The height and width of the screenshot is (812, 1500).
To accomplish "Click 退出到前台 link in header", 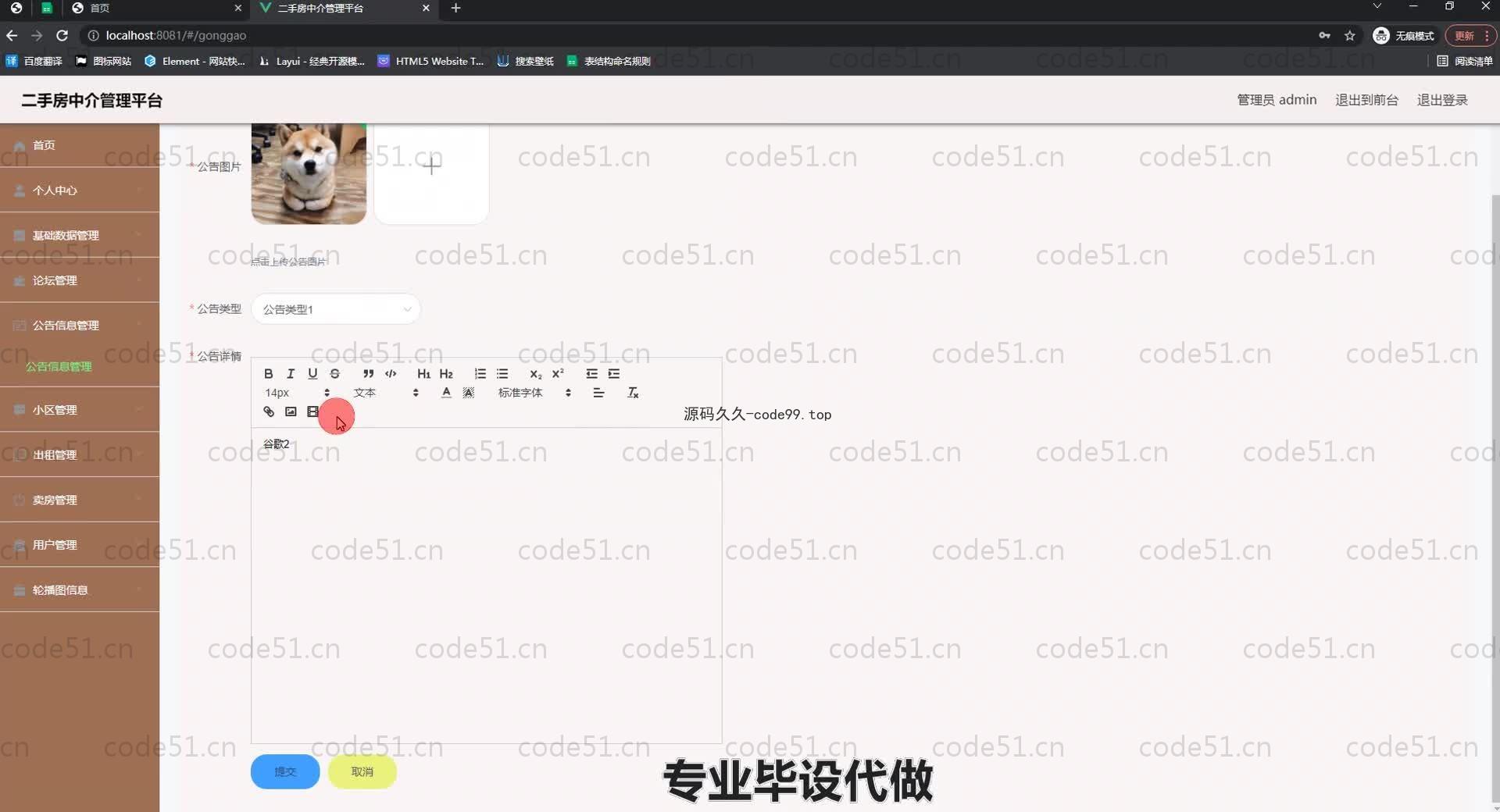I will (1366, 100).
